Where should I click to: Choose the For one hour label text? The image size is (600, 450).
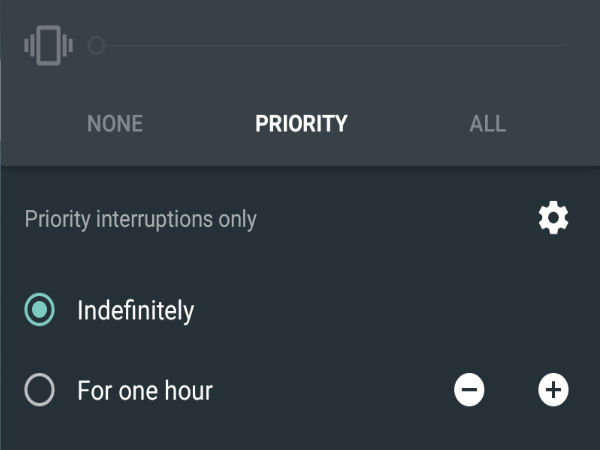click(145, 390)
